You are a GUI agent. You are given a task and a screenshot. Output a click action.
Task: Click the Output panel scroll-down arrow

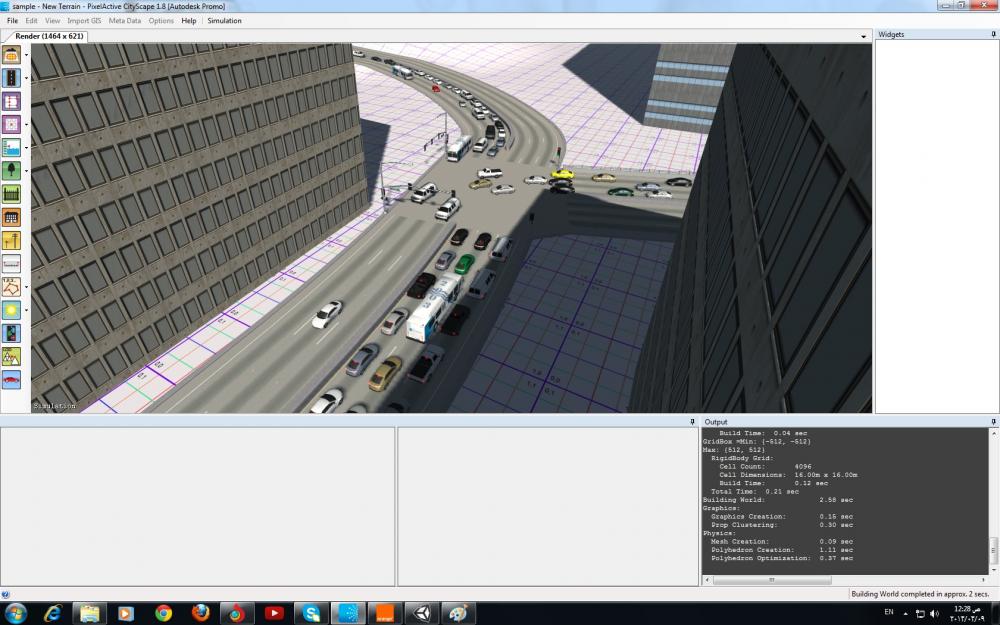pos(994,570)
